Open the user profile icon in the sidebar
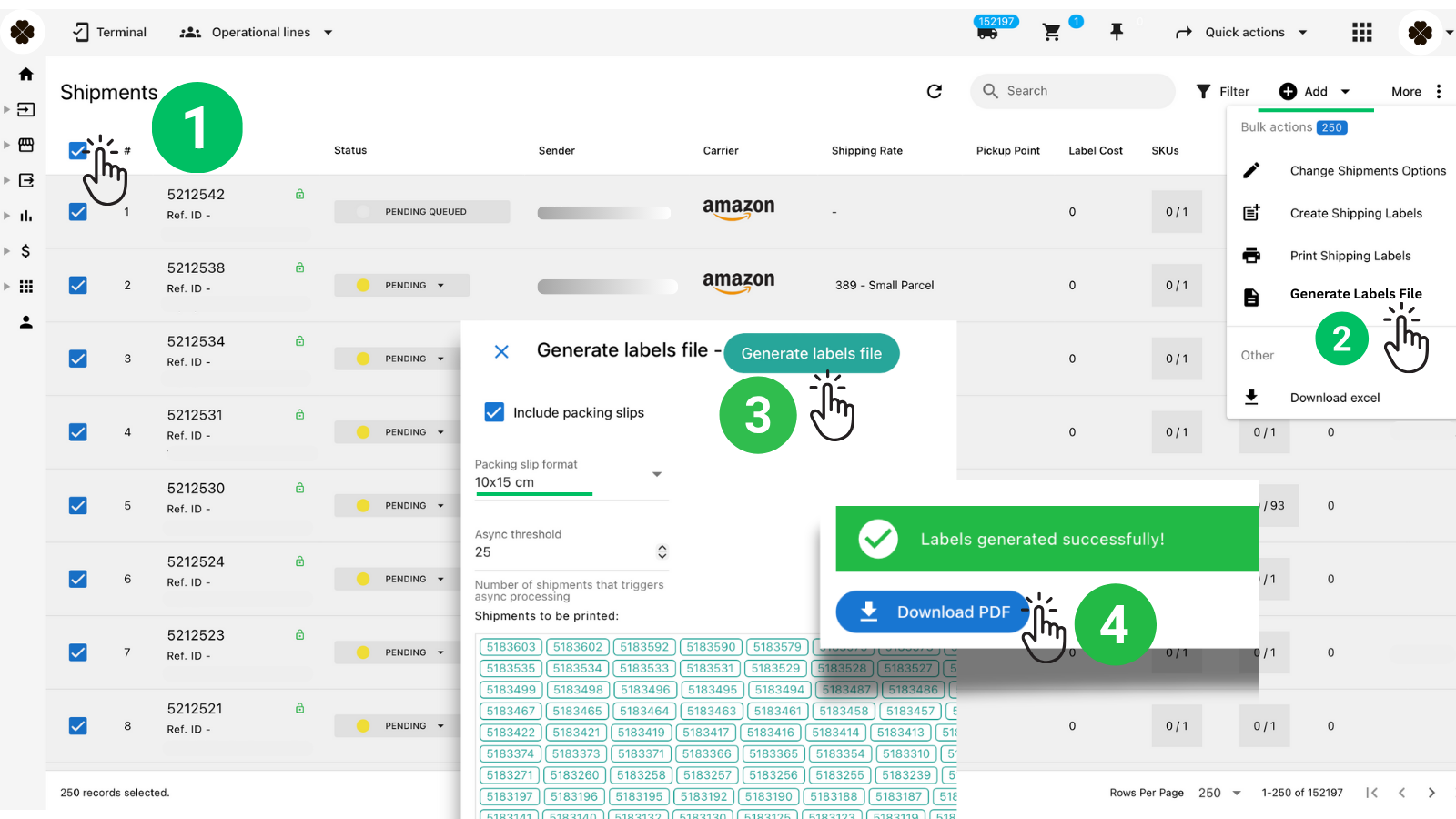 click(25, 321)
